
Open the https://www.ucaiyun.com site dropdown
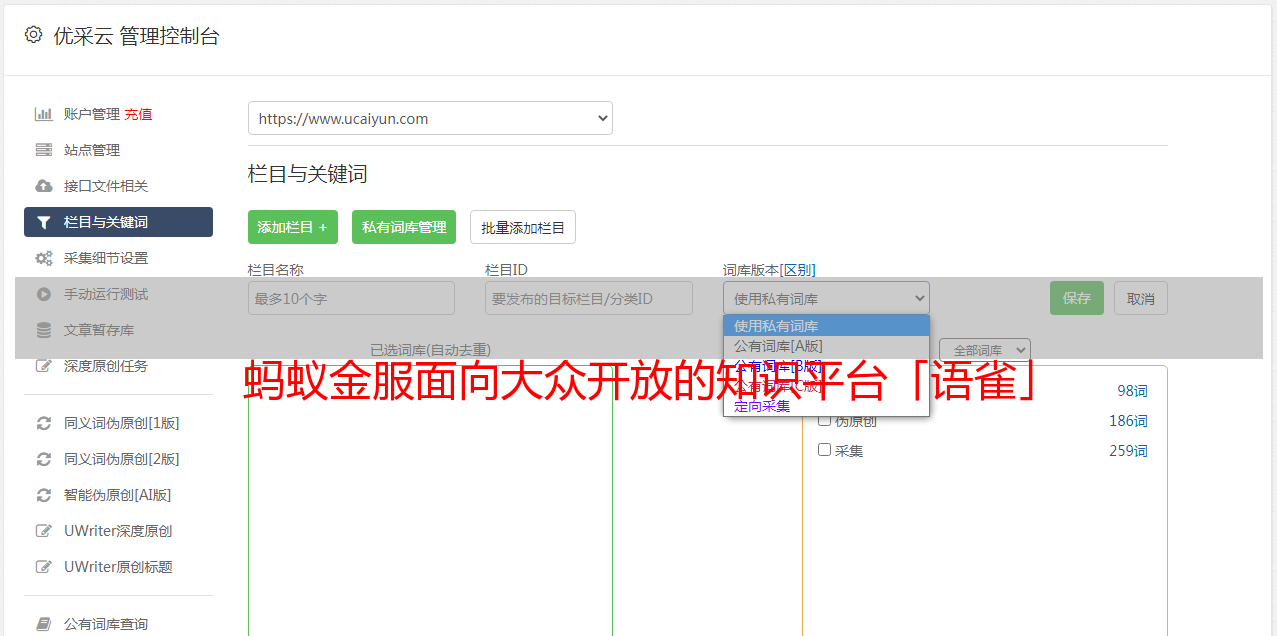430,118
